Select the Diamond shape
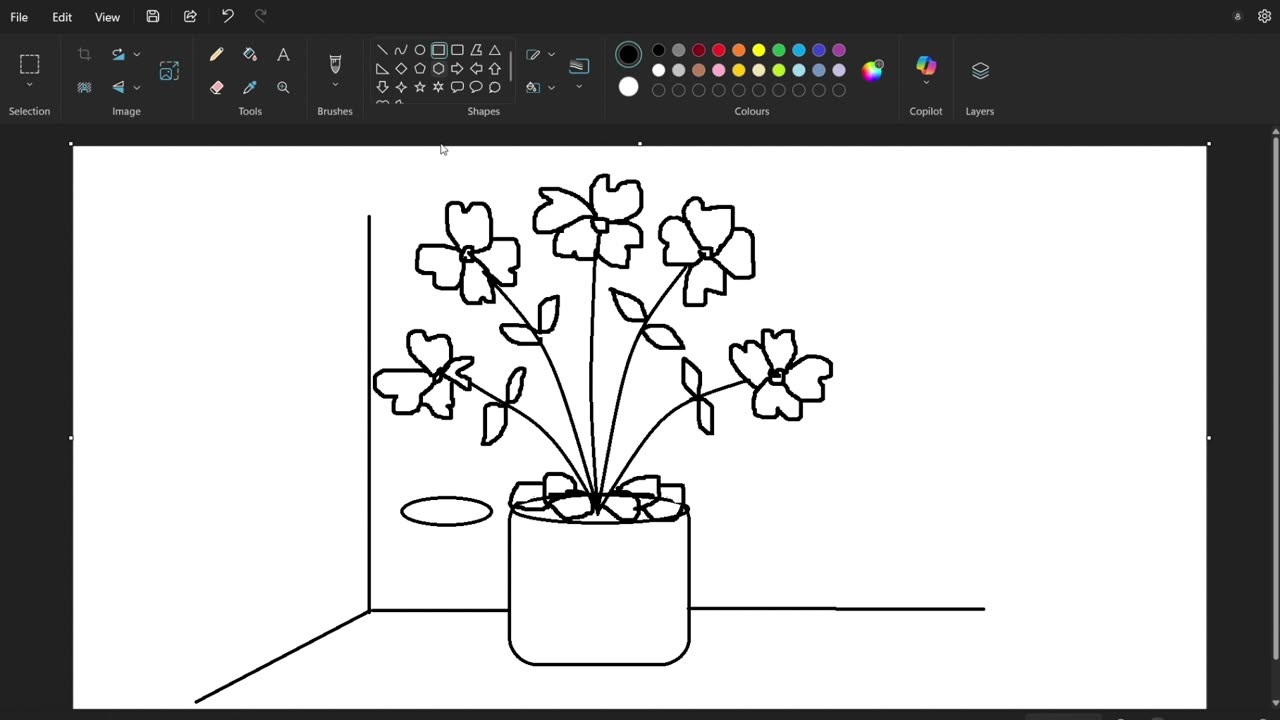1280x720 pixels. tap(401, 69)
